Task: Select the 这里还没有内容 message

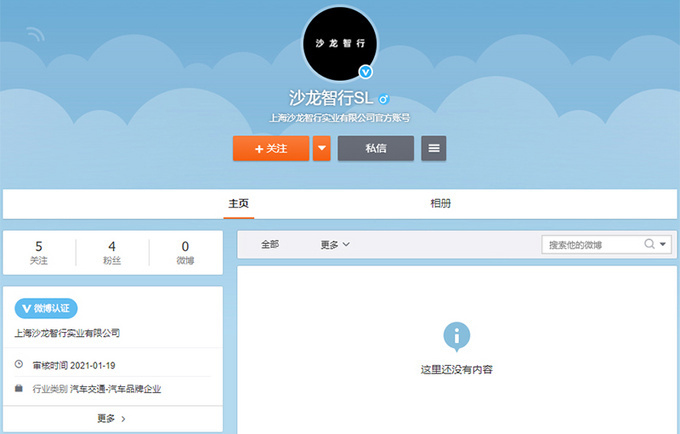Action: (x=457, y=369)
